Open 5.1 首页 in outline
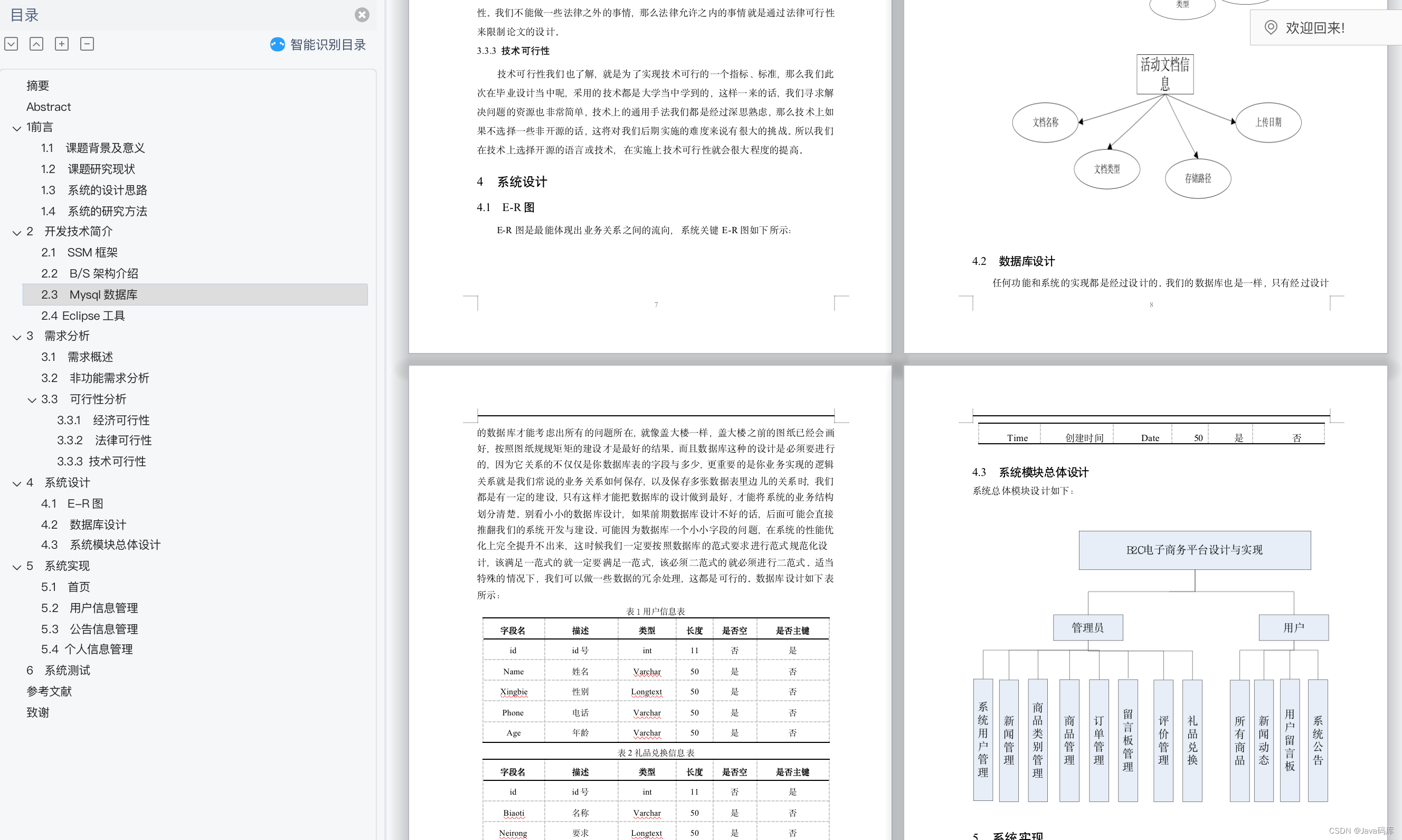Image resolution: width=1402 pixels, height=840 pixels. pyautogui.click(x=65, y=587)
